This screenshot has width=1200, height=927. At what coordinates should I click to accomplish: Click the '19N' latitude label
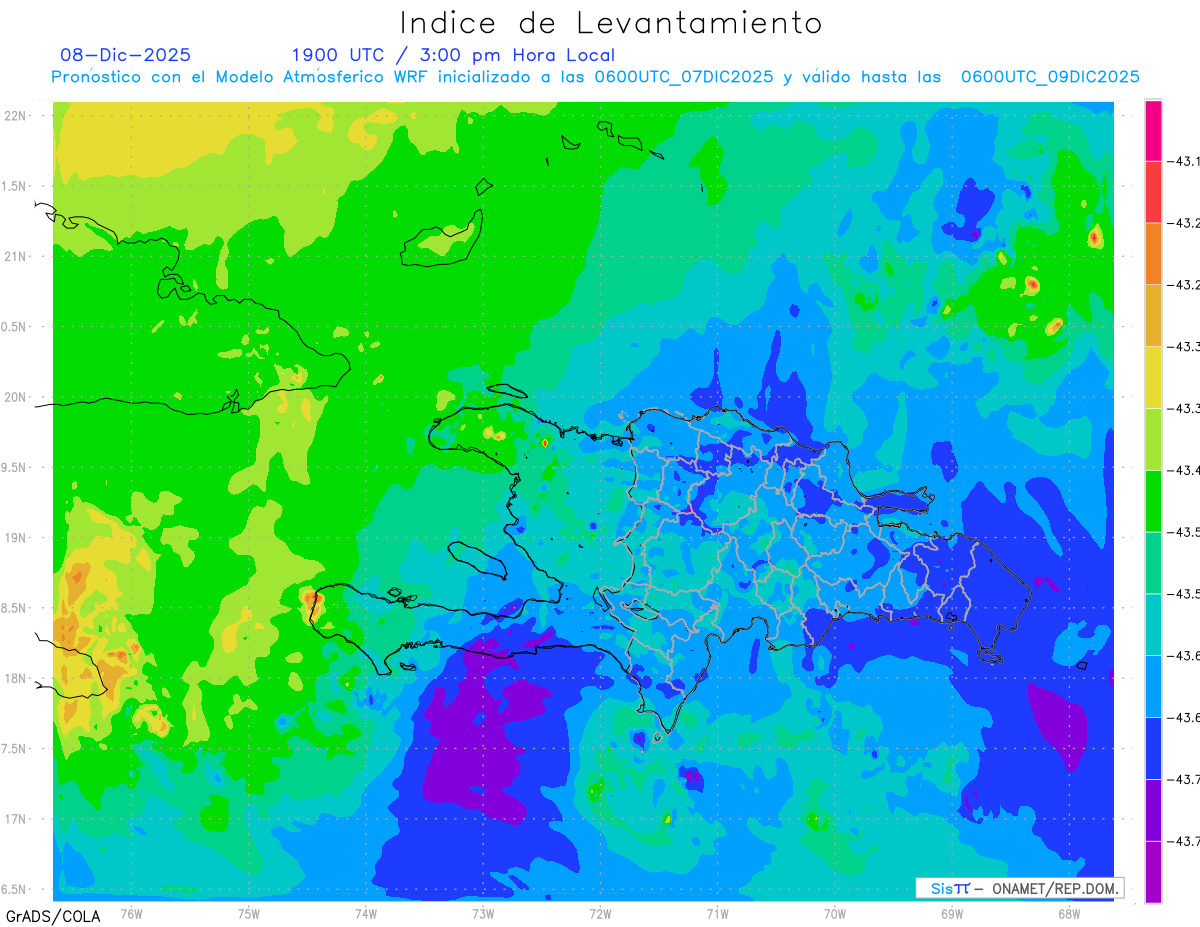(x=15, y=538)
